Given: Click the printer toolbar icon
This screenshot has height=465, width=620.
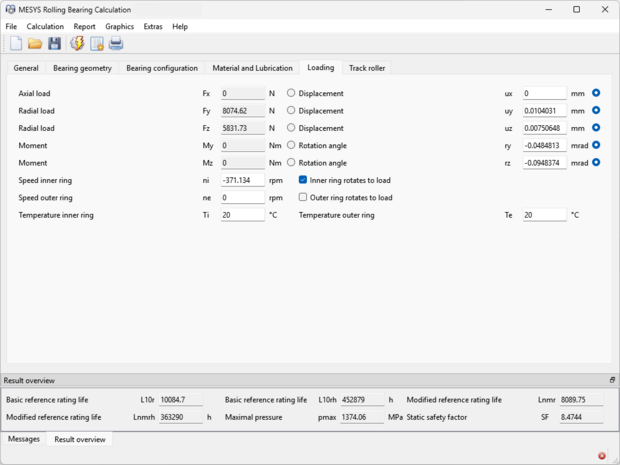Looking at the screenshot, I should [x=116, y=43].
